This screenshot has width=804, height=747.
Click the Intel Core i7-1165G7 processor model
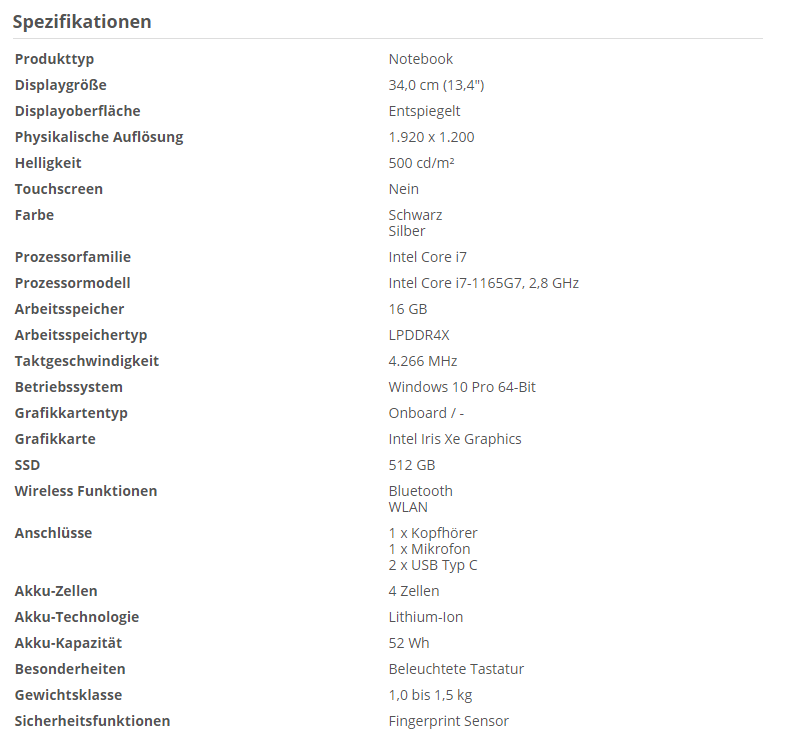tap(483, 283)
